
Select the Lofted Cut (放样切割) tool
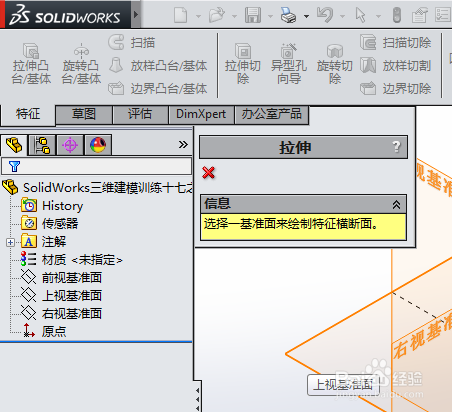tap(396, 66)
